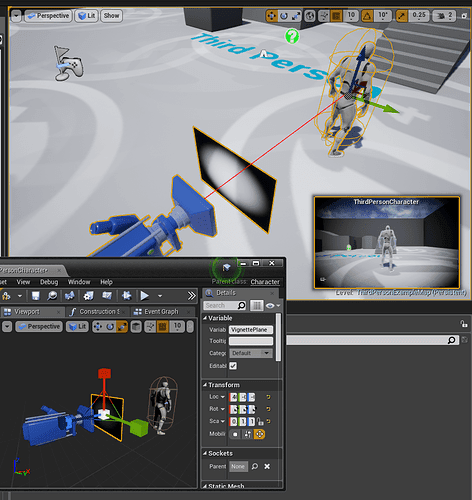Viewport: 472px width, 500px height.
Task: Open compile options dropdown arrow
Action: 20,296
